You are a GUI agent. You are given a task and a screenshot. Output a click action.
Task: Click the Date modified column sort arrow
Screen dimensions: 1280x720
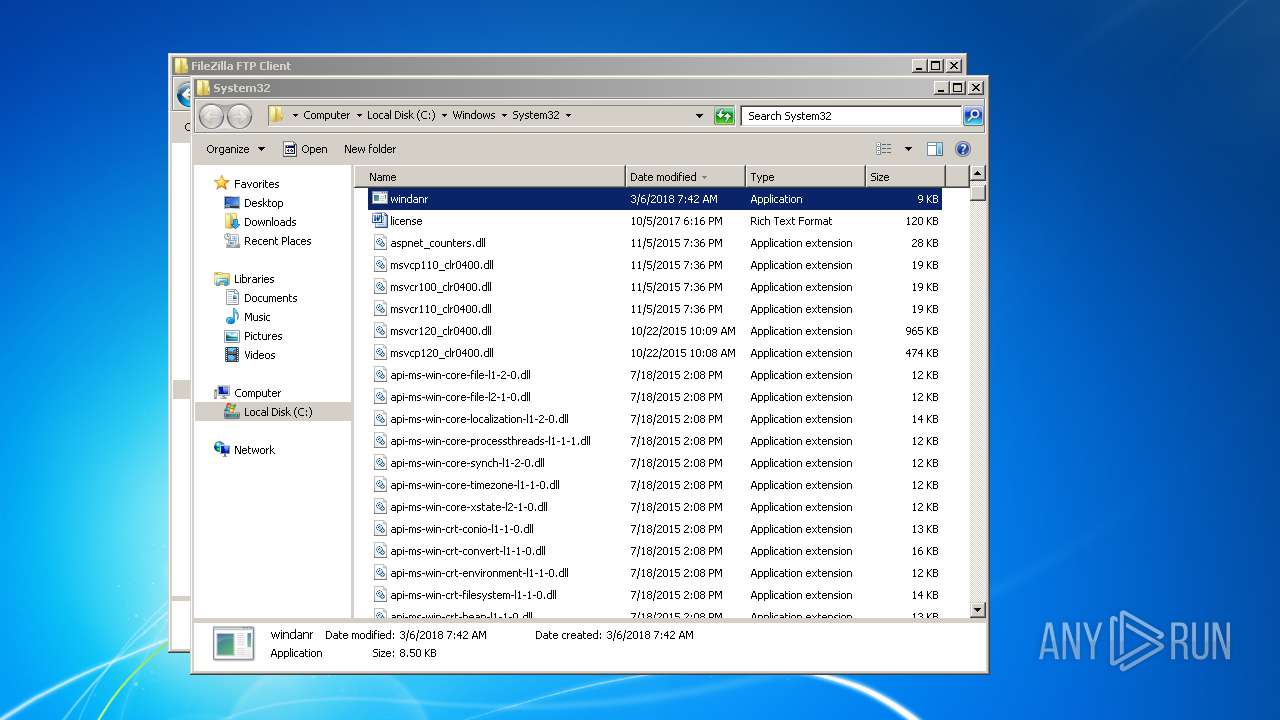(x=705, y=177)
